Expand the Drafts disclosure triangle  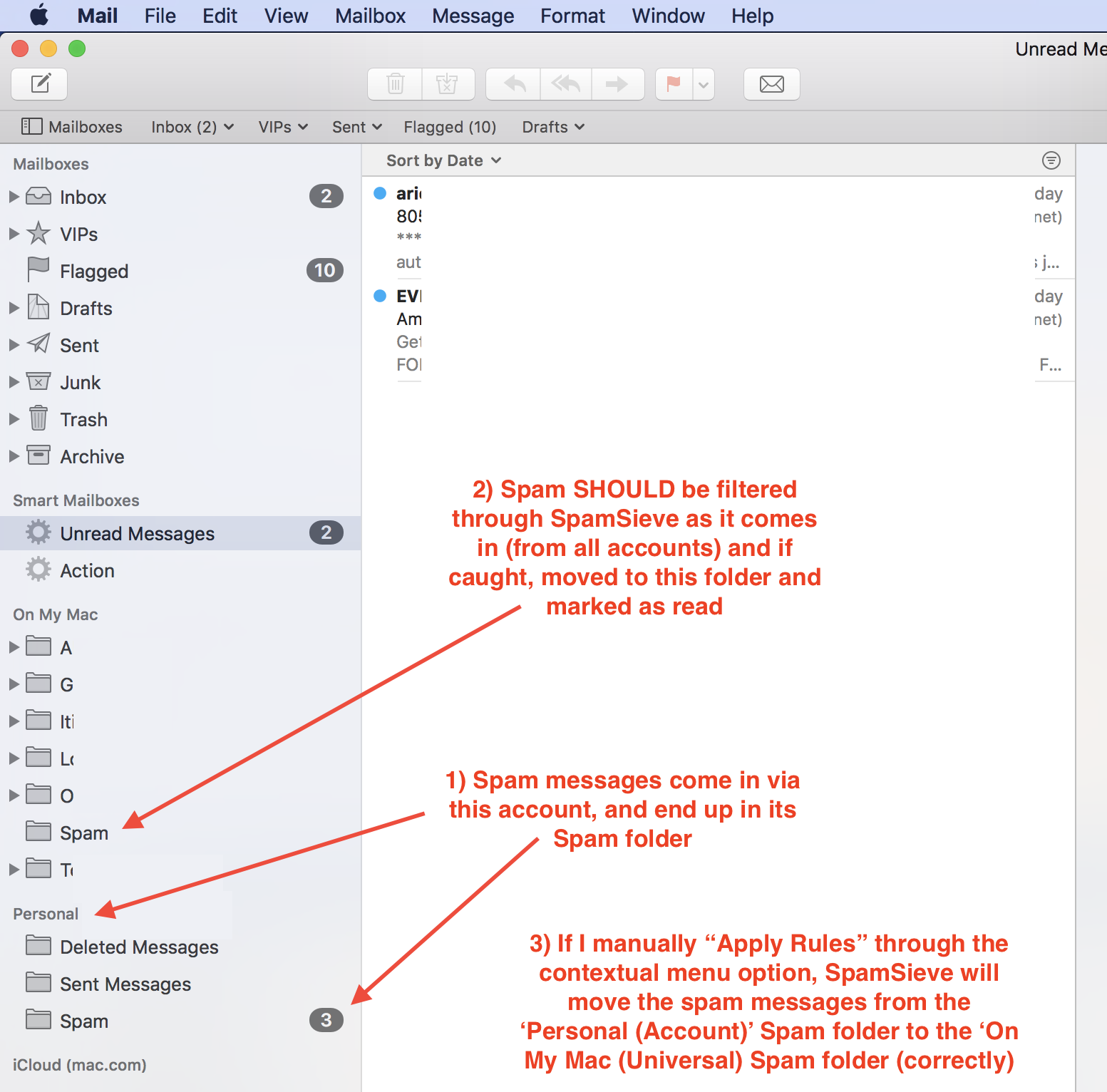[14, 308]
